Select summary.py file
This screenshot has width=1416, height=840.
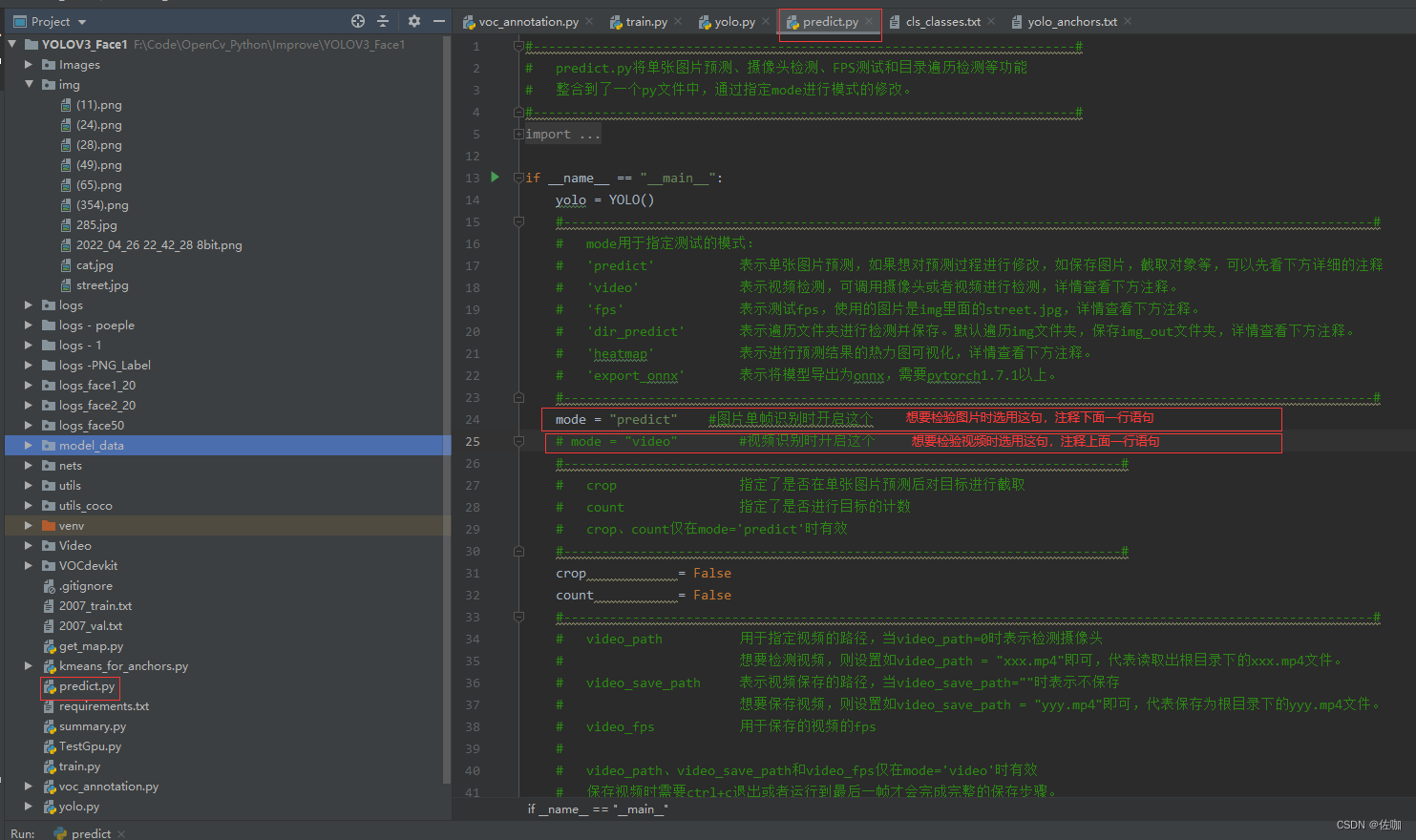point(92,725)
